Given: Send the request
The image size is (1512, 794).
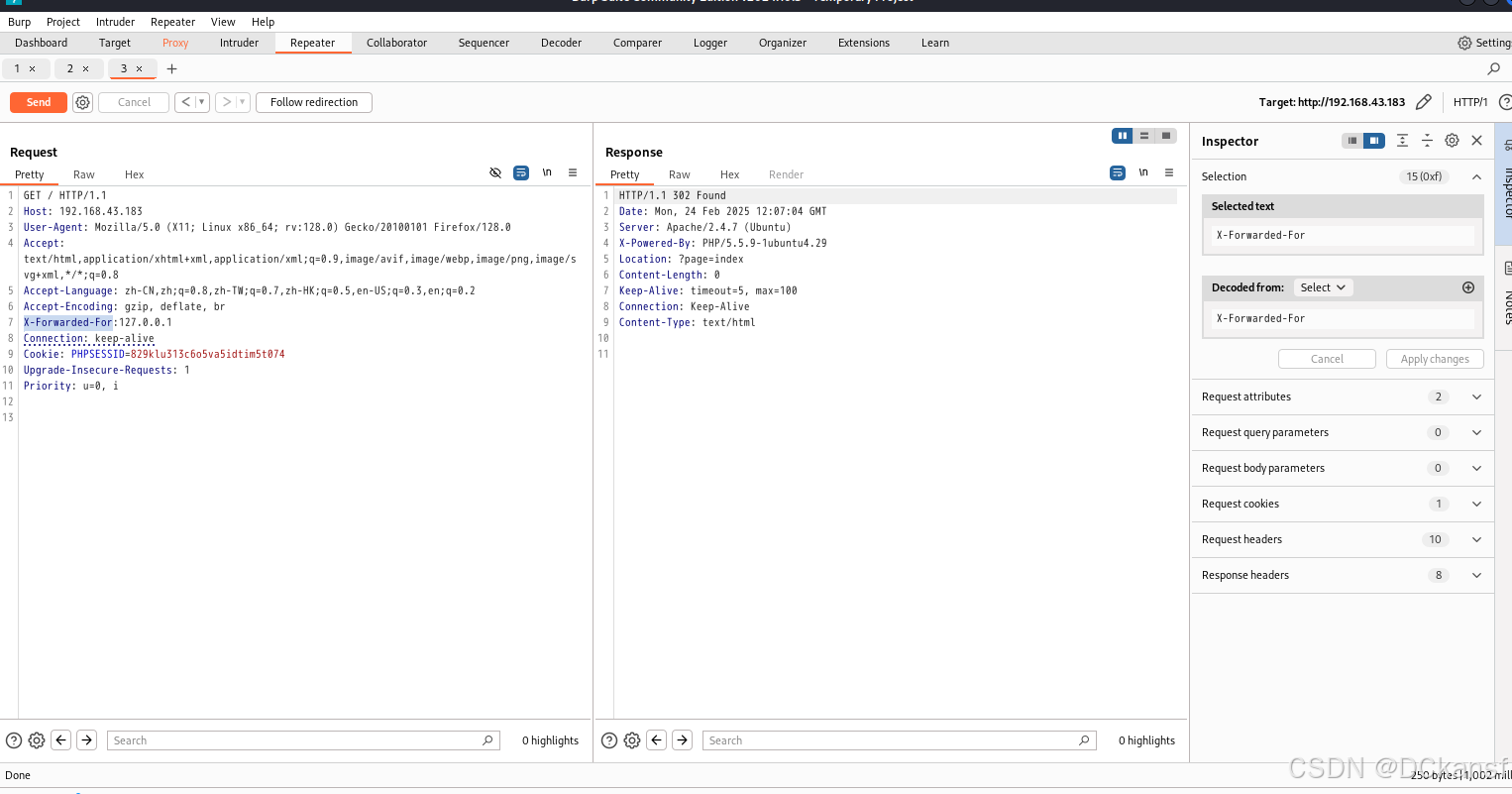Looking at the screenshot, I should (39, 102).
